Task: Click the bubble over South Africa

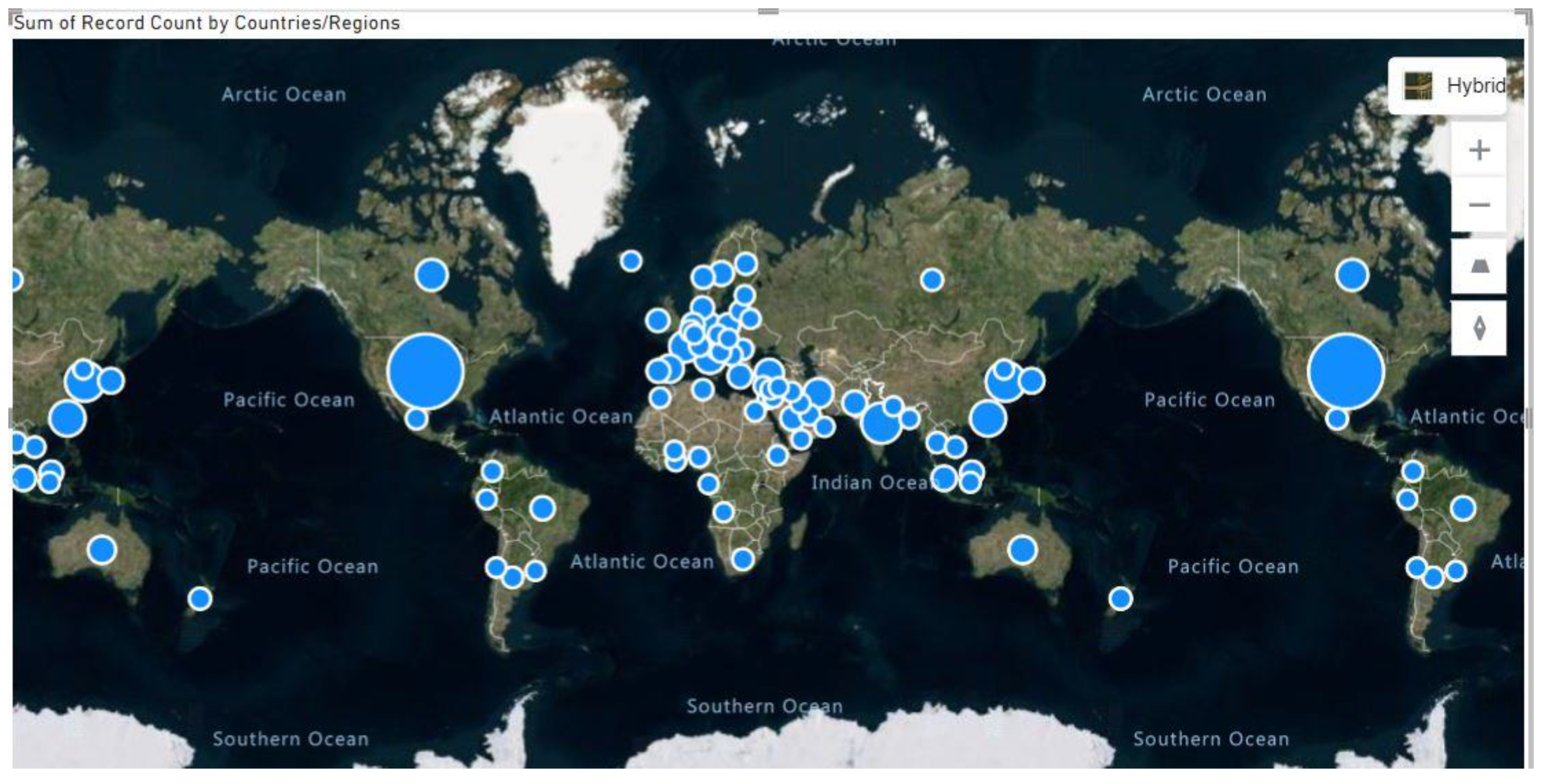Action: [742, 559]
